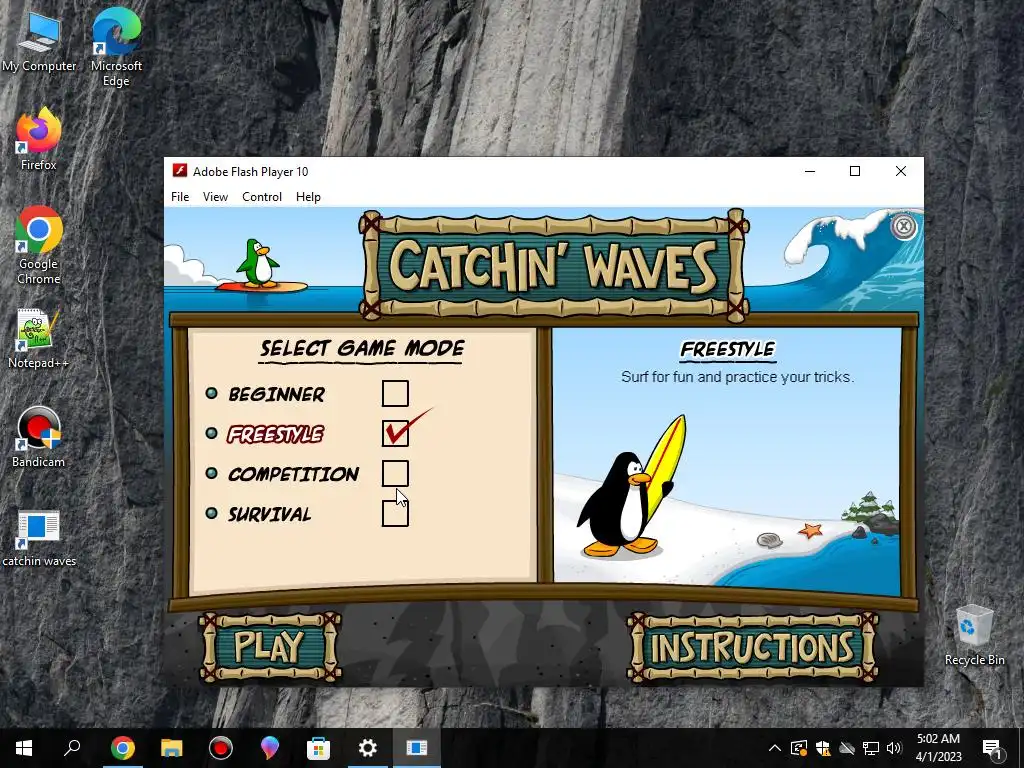This screenshot has width=1024, height=768.
Task: Open the View menu
Action: pyautogui.click(x=215, y=197)
